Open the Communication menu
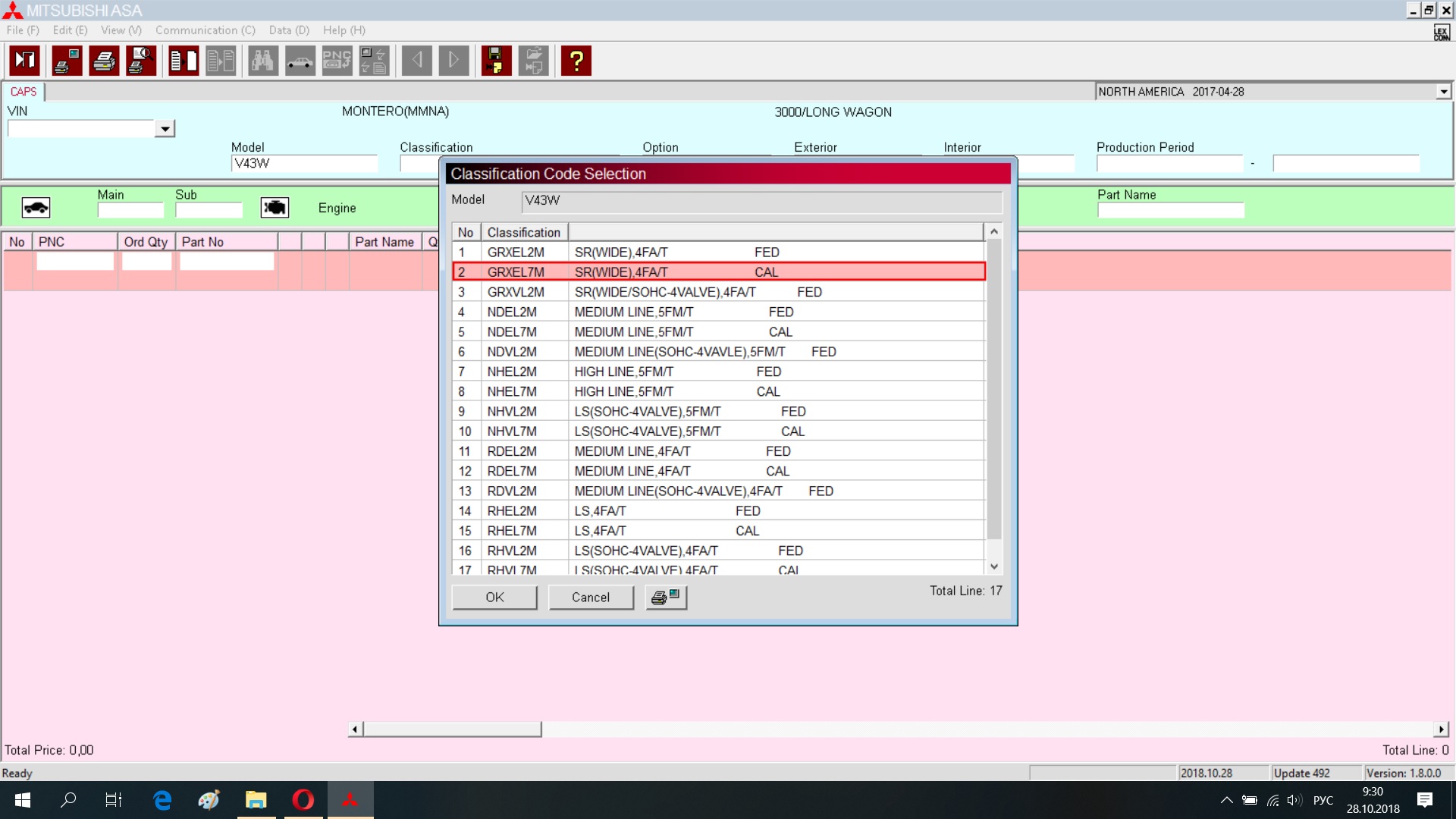This screenshot has height=819, width=1456. point(205,30)
